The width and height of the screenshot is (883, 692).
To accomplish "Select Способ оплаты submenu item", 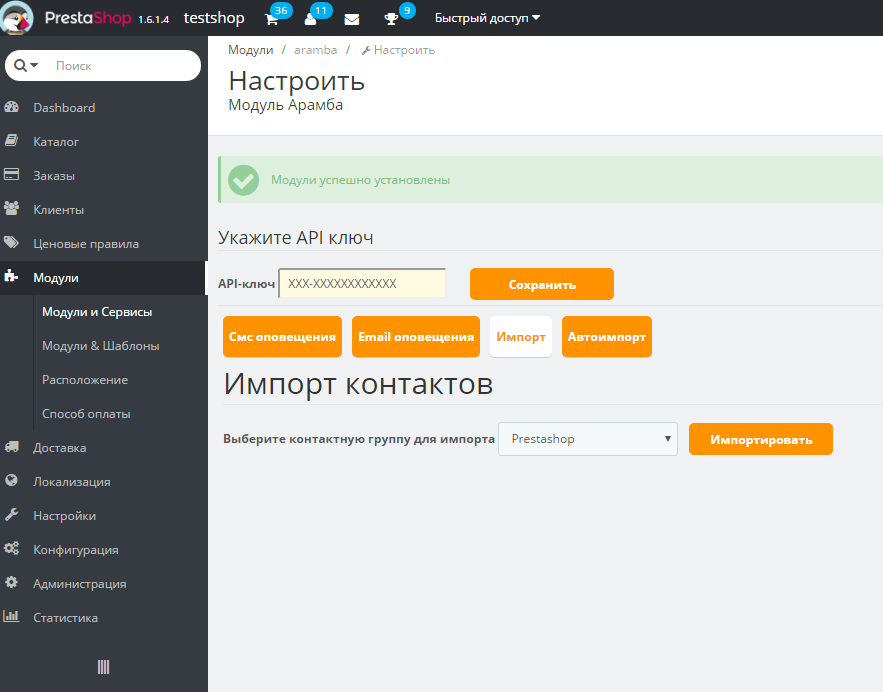I will [x=86, y=414].
